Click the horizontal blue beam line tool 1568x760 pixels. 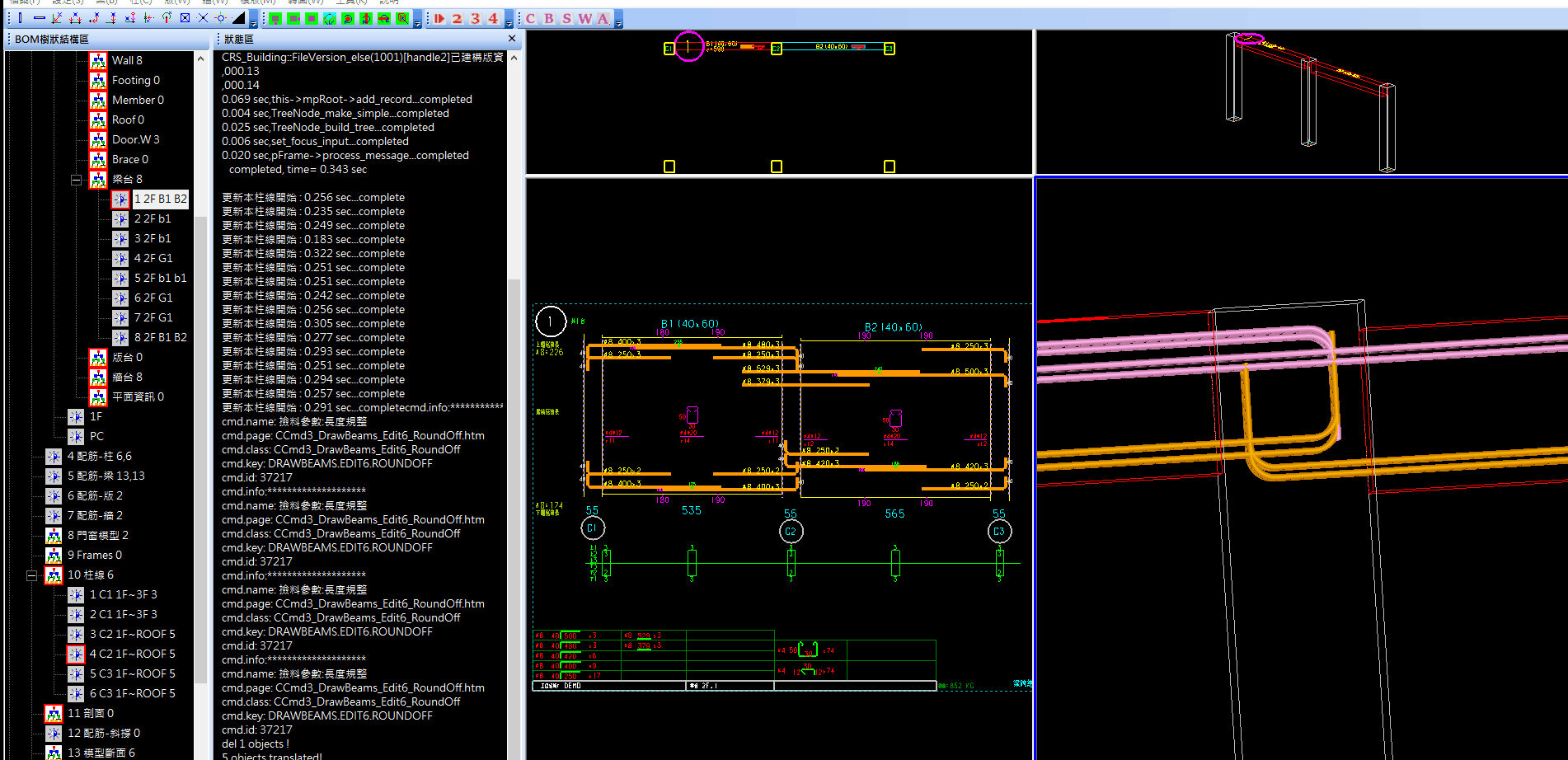(x=39, y=18)
